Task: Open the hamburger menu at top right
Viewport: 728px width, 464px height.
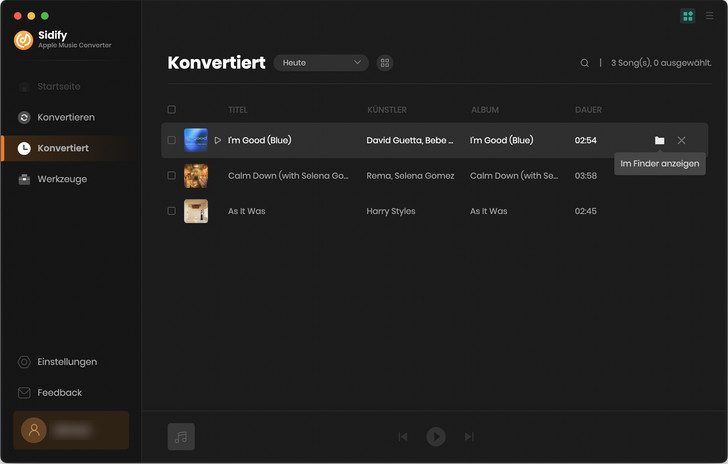Action: pos(709,16)
